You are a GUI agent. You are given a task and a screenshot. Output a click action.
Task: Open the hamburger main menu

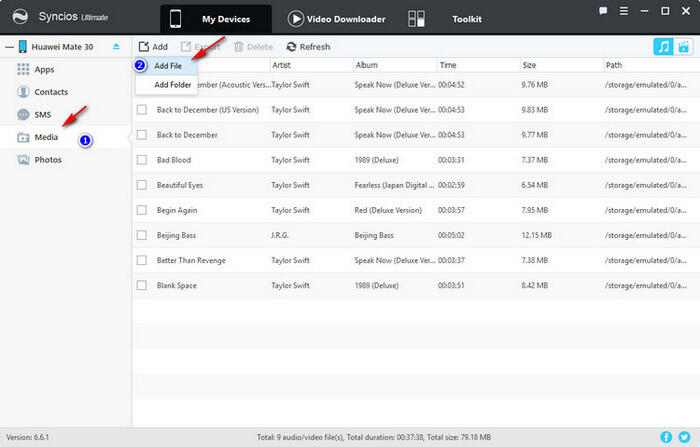tap(624, 11)
